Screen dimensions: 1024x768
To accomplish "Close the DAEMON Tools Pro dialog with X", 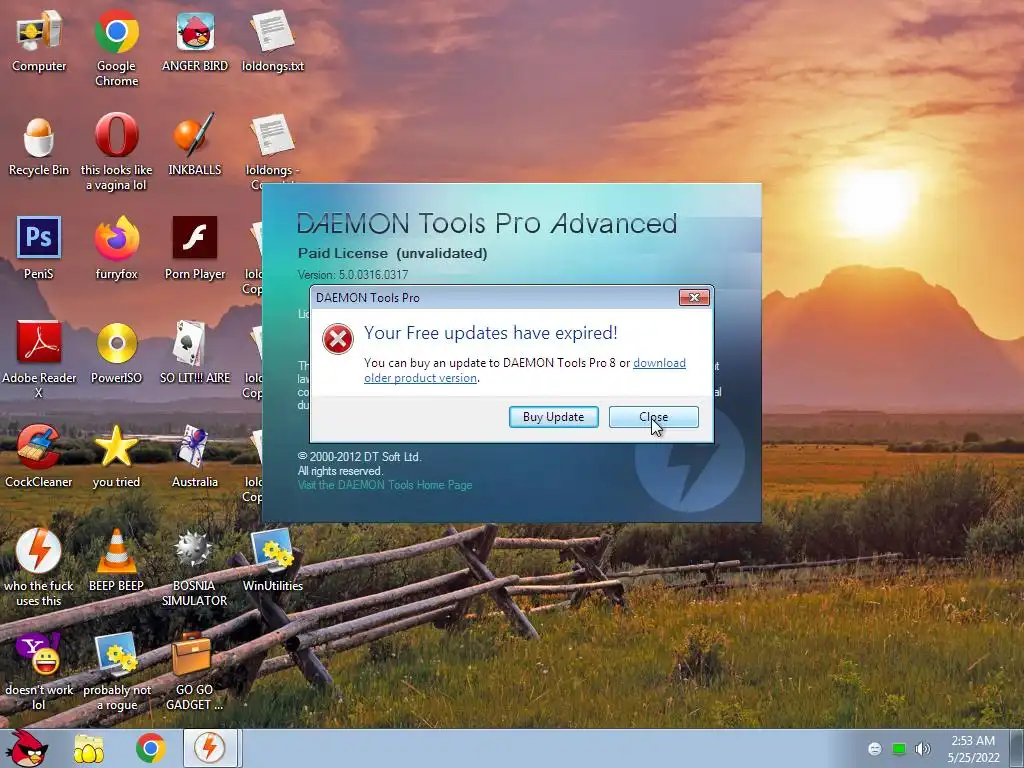I will coord(694,298).
